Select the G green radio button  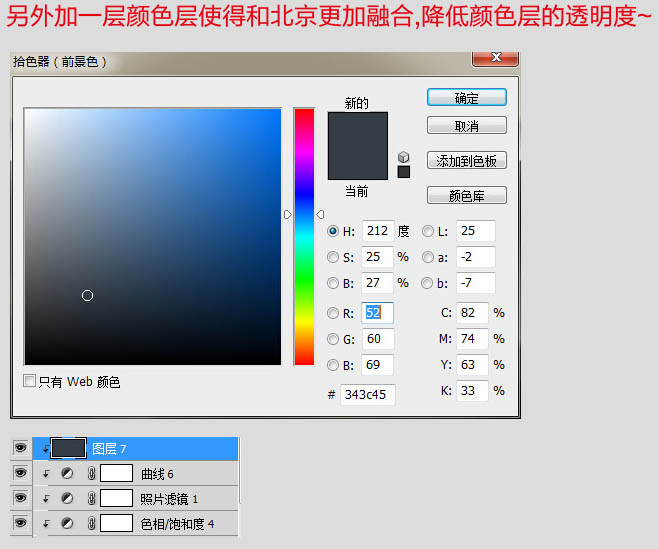[x=333, y=339]
